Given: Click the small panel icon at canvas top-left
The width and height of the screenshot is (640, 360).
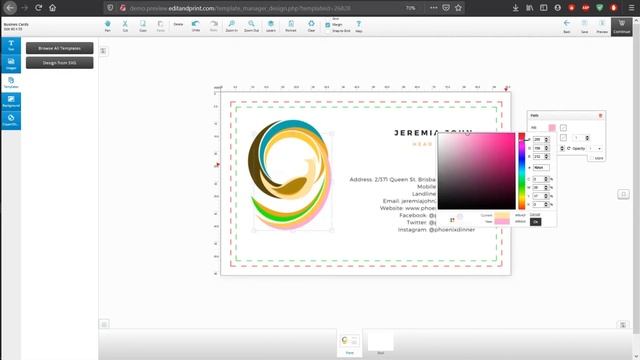Looking at the screenshot, I should pos(103,51).
